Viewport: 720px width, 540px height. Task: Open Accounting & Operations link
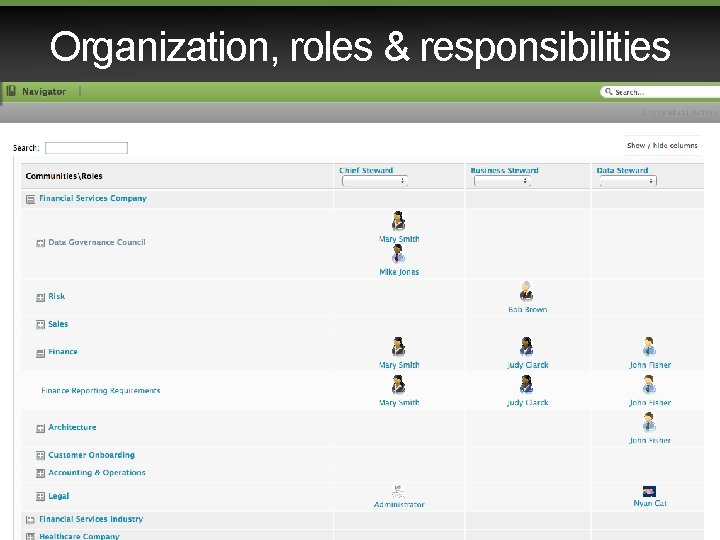tap(97, 472)
